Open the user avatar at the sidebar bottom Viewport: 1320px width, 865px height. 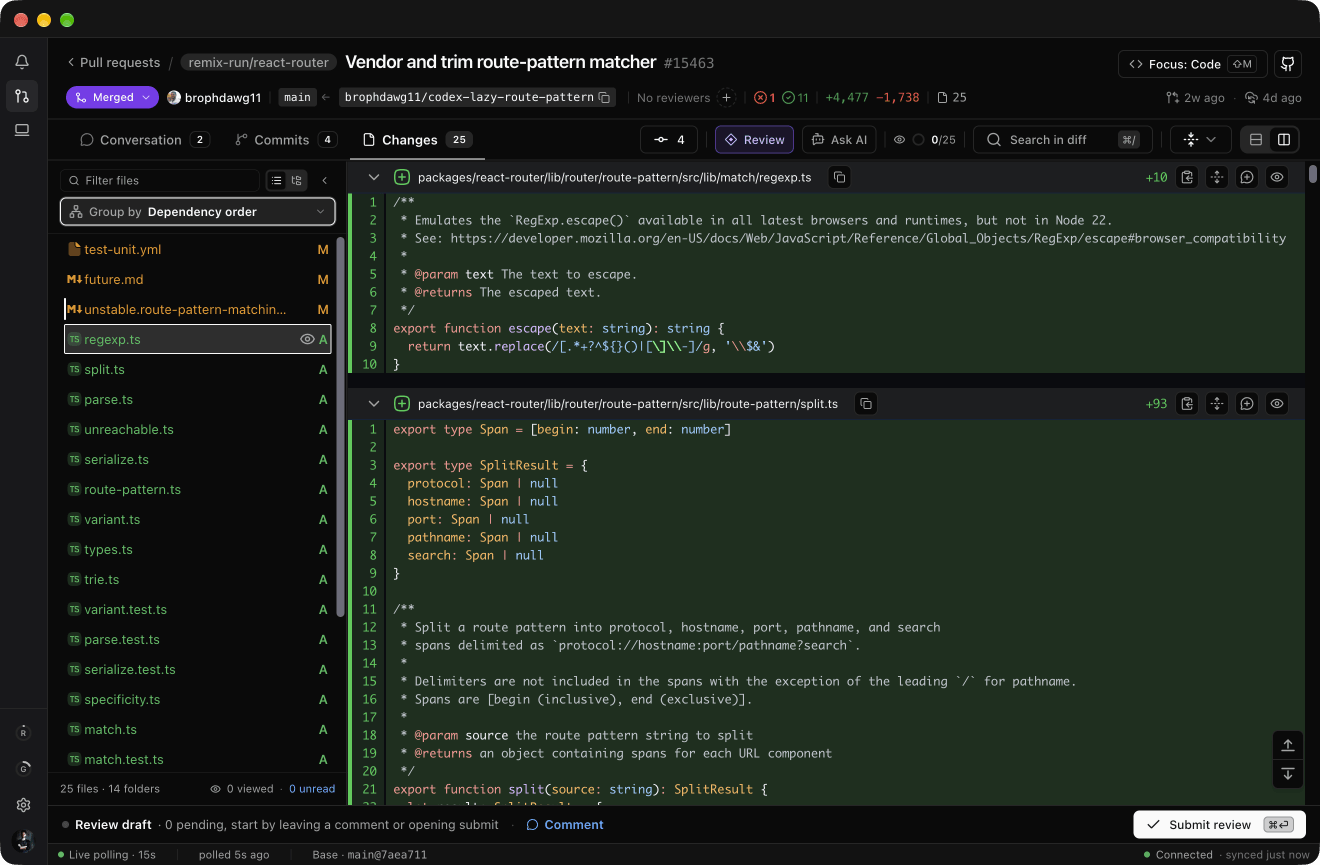pyautogui.click(x=23, y=840)
